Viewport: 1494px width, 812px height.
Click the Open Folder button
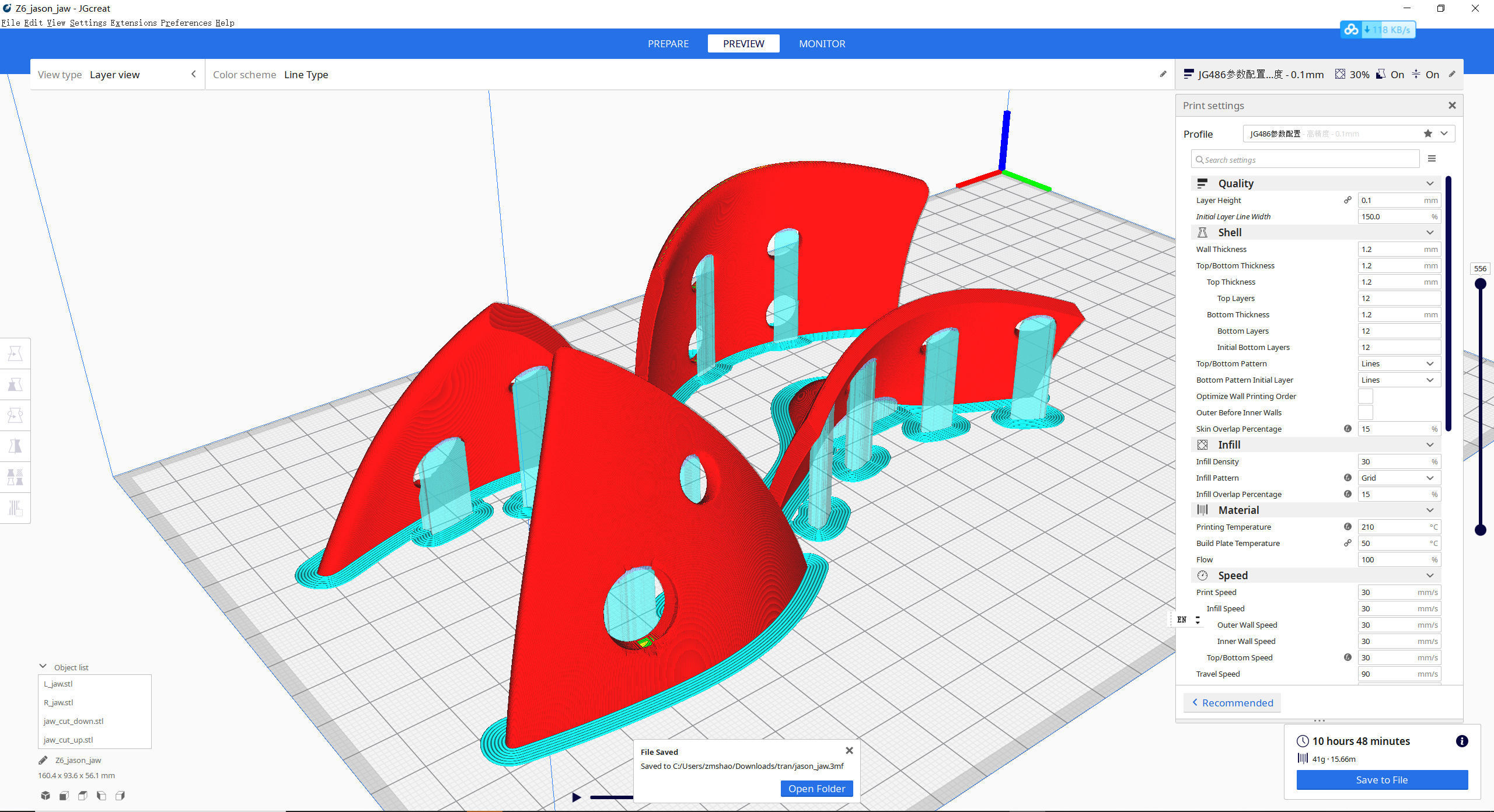(x=816, y=789)
